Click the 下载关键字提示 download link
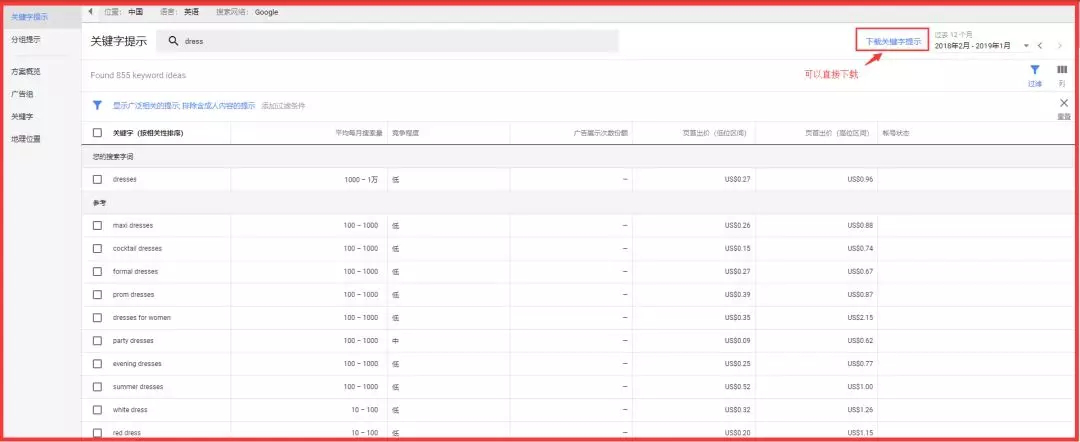The height and width of the screenshot is (442, 1080). click(893, 42)
